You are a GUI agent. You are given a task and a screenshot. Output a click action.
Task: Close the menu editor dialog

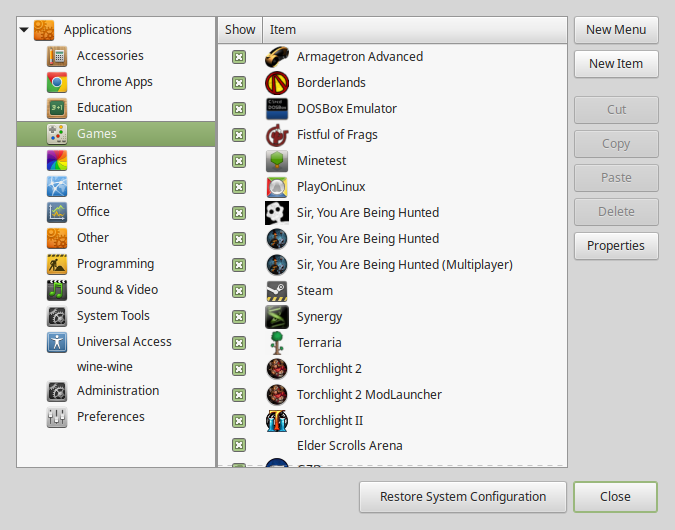coord(615,496)
